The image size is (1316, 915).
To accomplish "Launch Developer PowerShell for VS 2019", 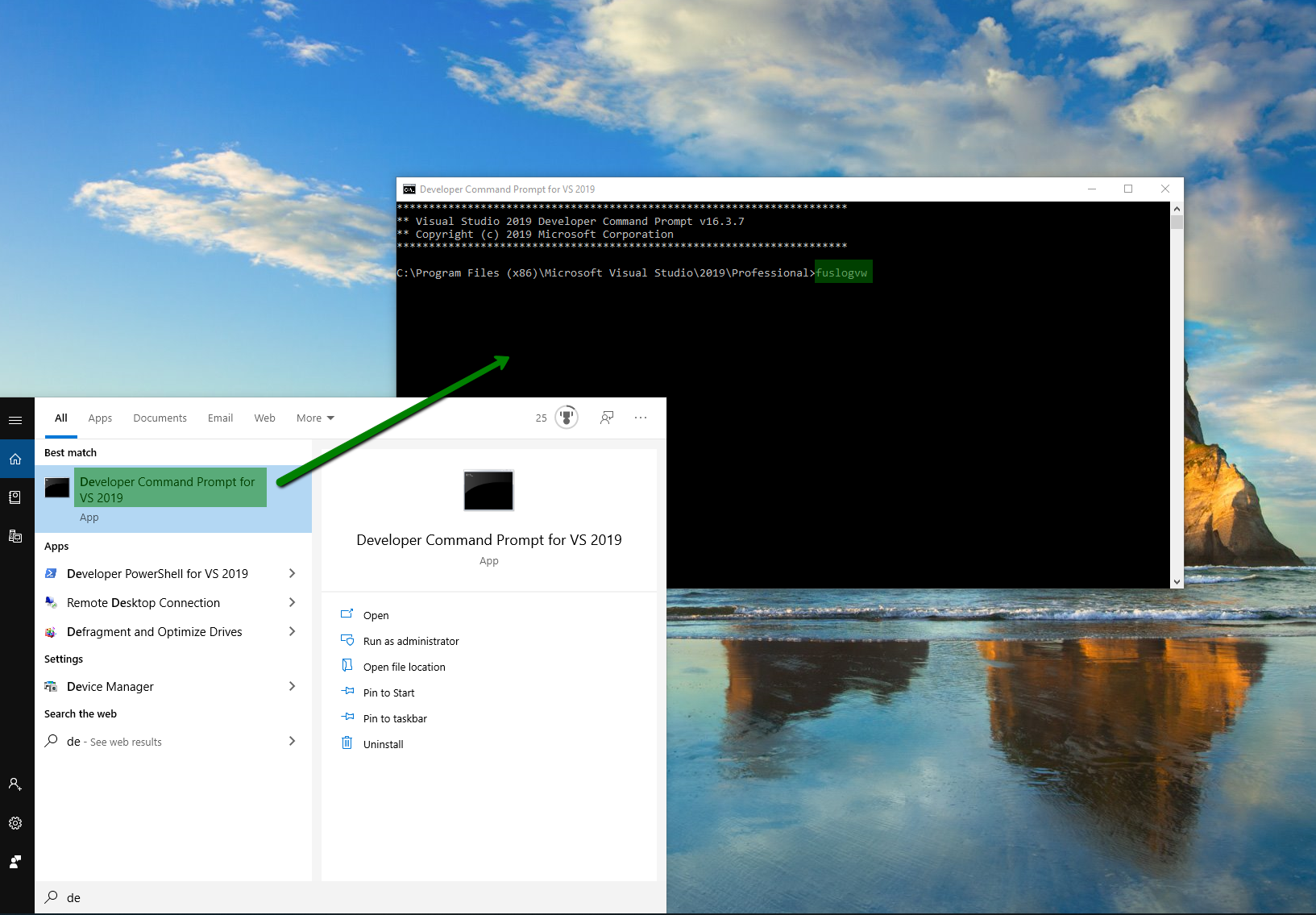I will pos(157,573).
